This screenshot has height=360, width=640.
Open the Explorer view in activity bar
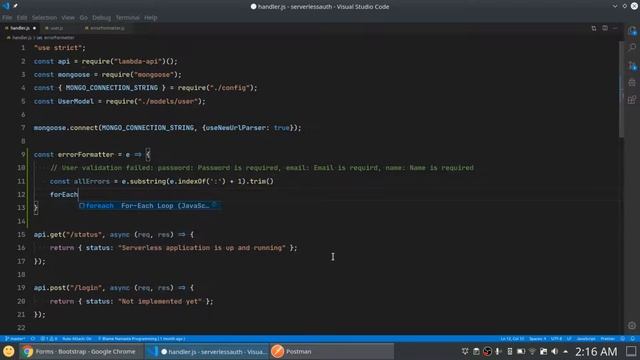[632, 31]
